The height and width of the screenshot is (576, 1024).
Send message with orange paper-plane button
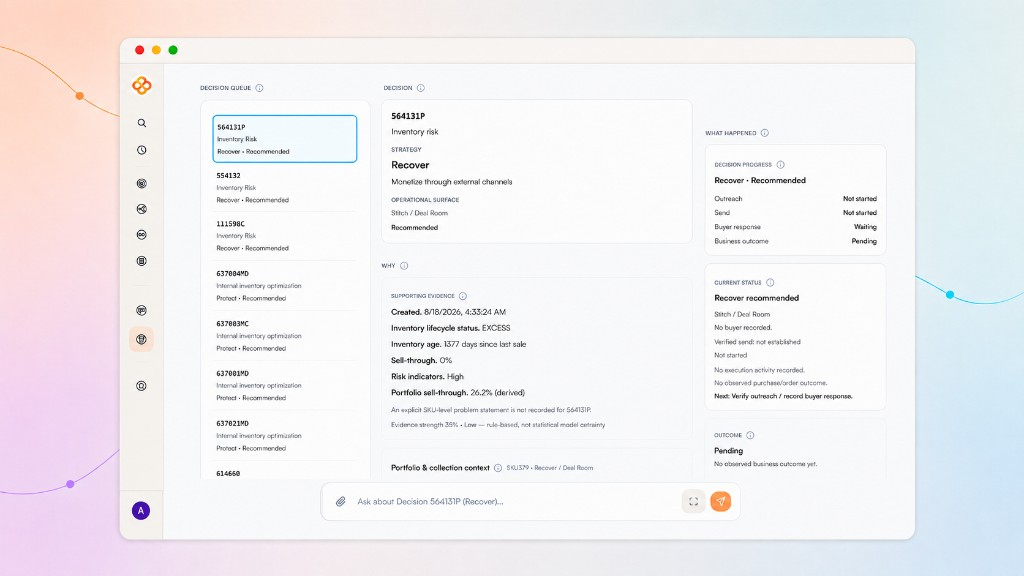tap(721, 502)
